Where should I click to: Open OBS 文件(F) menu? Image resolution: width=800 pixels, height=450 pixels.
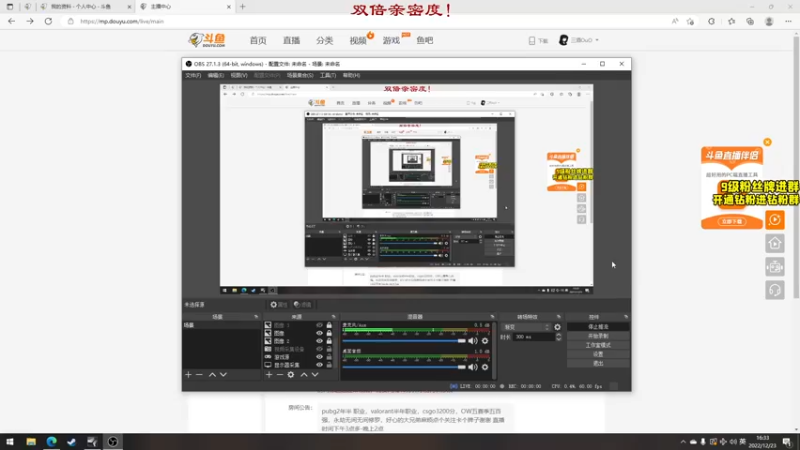click(x=193, y=75)
